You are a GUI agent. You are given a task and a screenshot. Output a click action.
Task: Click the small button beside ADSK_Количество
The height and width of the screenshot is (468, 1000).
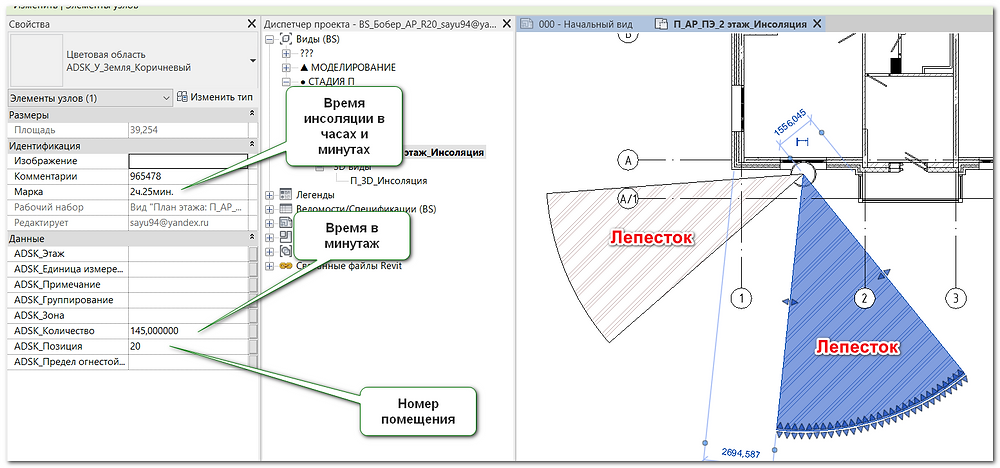tap(253, 331)
